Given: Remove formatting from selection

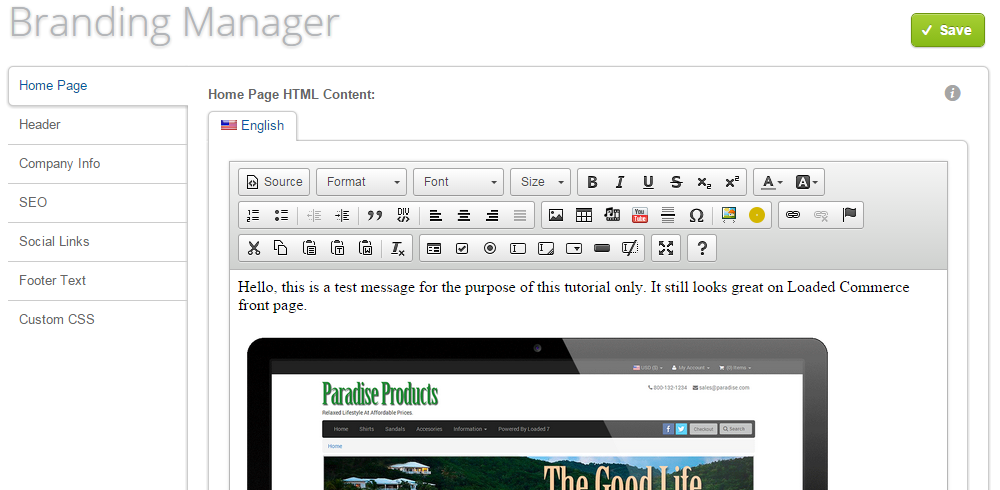Looking at the screenshot, I should pos(398,249).
